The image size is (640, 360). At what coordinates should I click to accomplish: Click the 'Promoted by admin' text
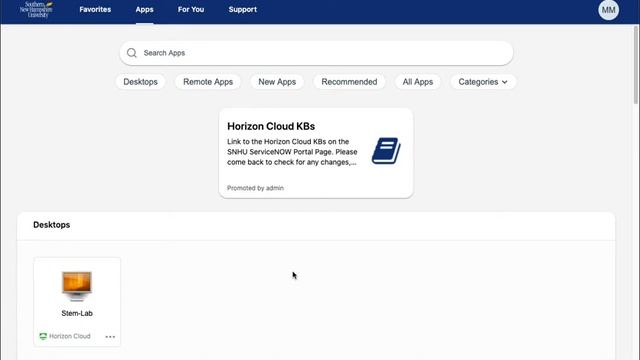coord(255,188)
